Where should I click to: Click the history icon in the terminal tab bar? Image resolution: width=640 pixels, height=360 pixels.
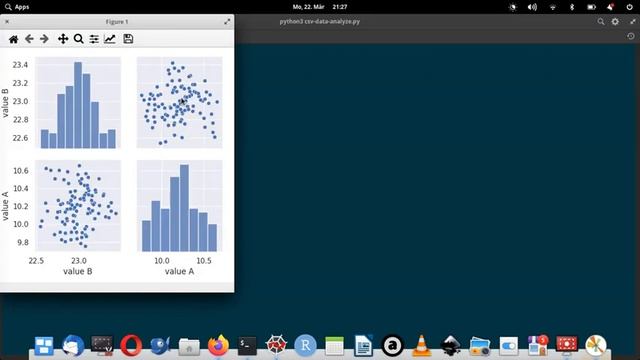(631, 36)
